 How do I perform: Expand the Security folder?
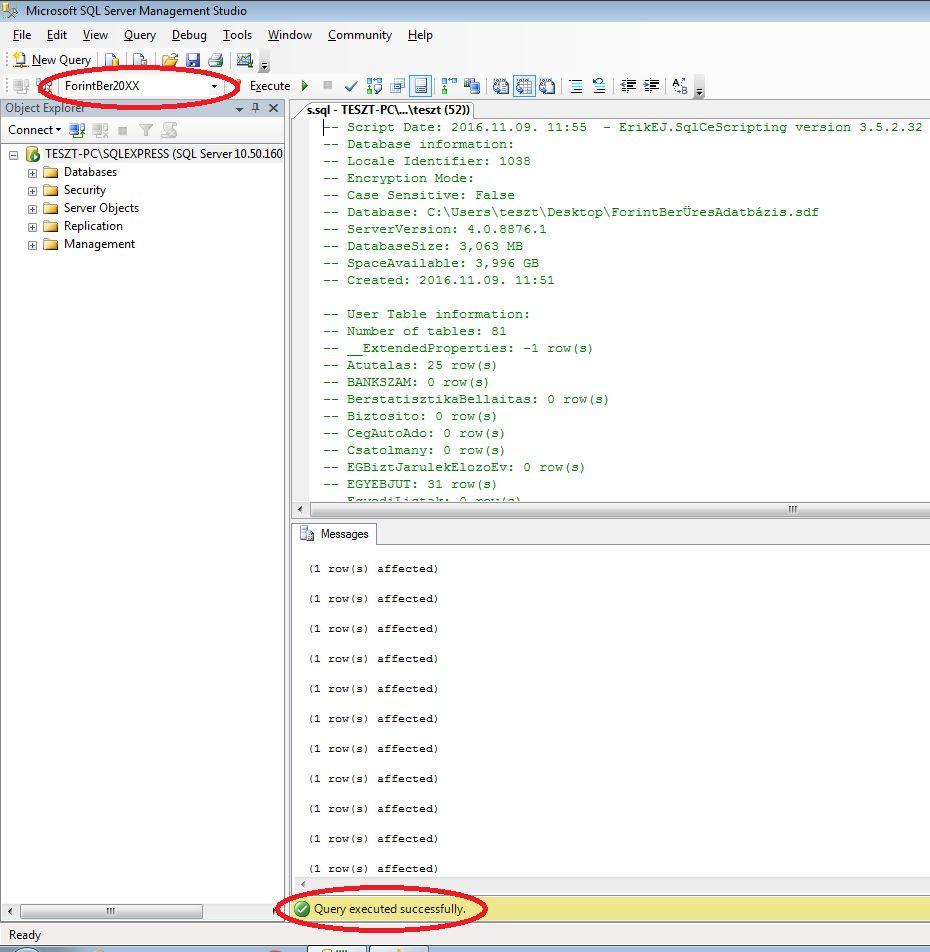coord(32,191)
